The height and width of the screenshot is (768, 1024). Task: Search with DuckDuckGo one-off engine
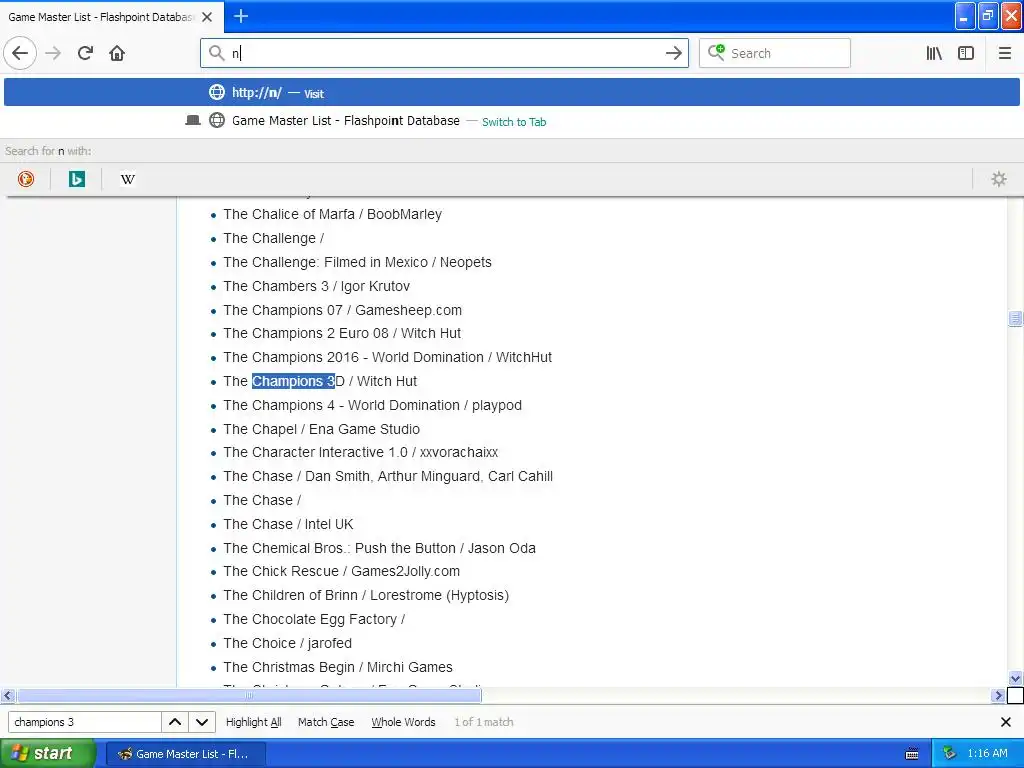coord(26,179)
